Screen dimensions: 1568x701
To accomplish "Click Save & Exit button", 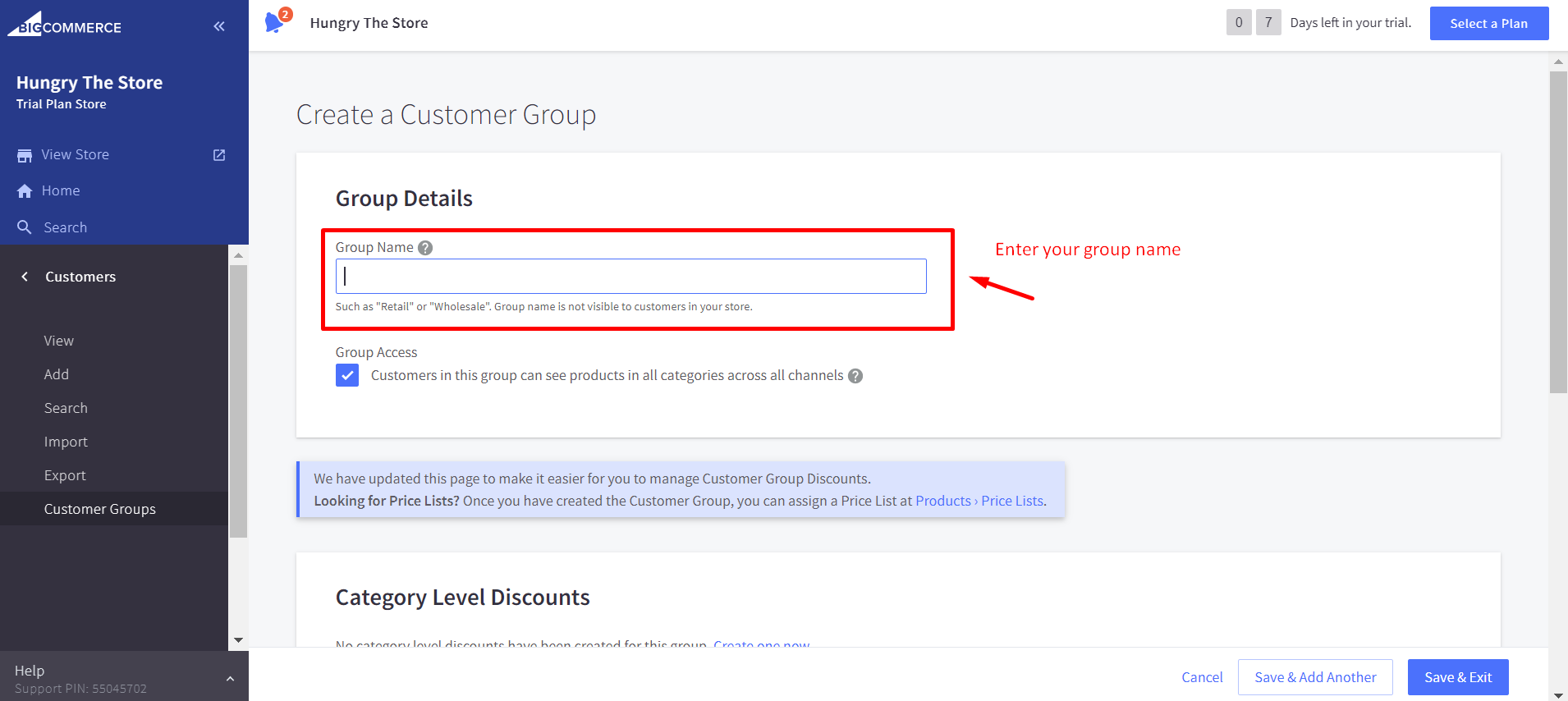I will tap(1457, 677).
